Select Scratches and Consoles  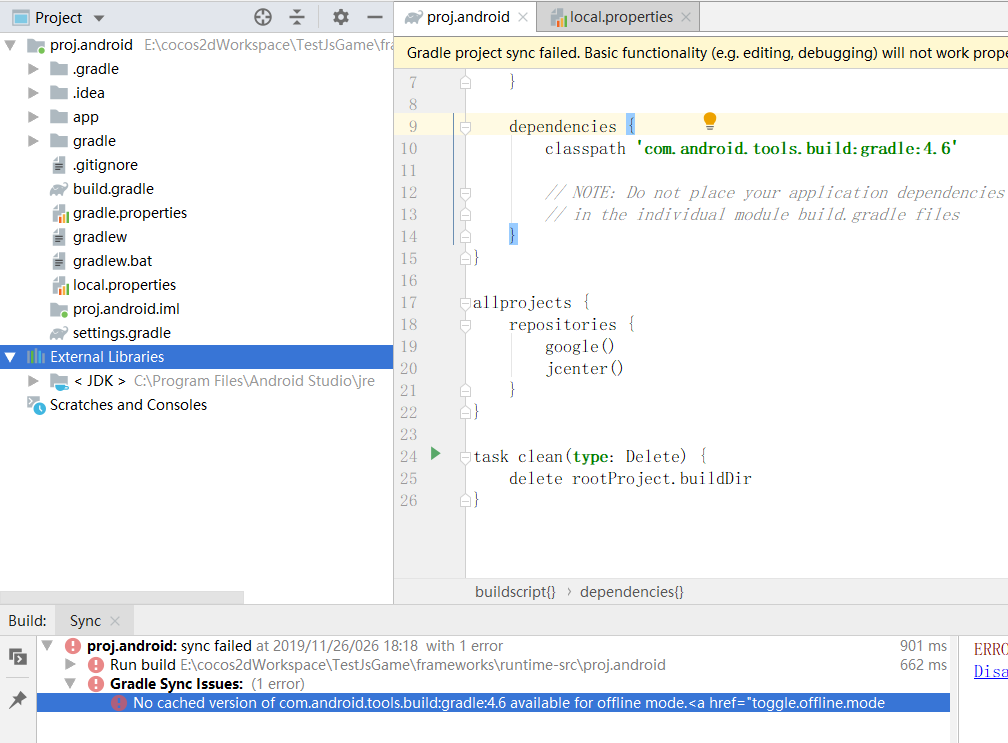point(128,405)
